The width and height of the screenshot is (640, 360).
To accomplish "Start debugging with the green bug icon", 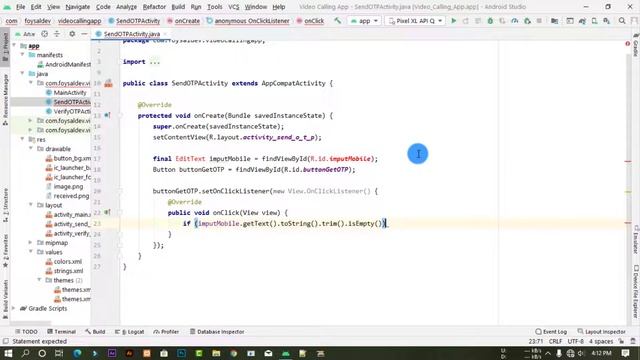I will (x=490, y=21).
